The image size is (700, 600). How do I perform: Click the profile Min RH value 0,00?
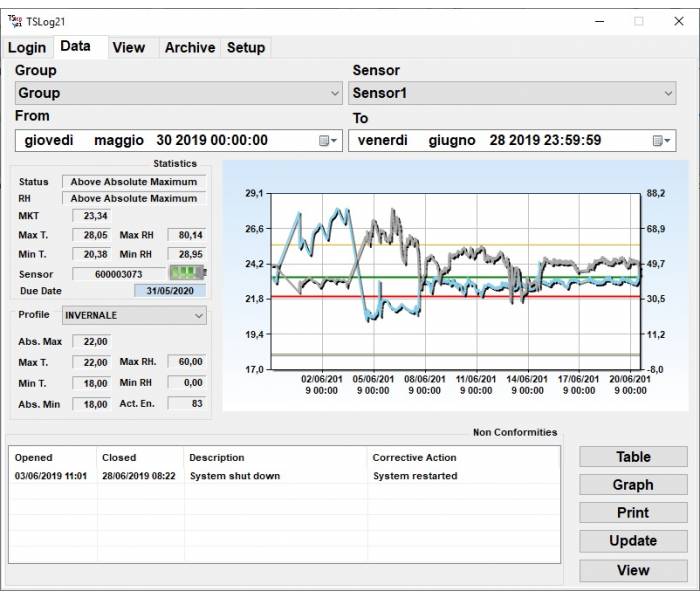click(x=187, y=383)
